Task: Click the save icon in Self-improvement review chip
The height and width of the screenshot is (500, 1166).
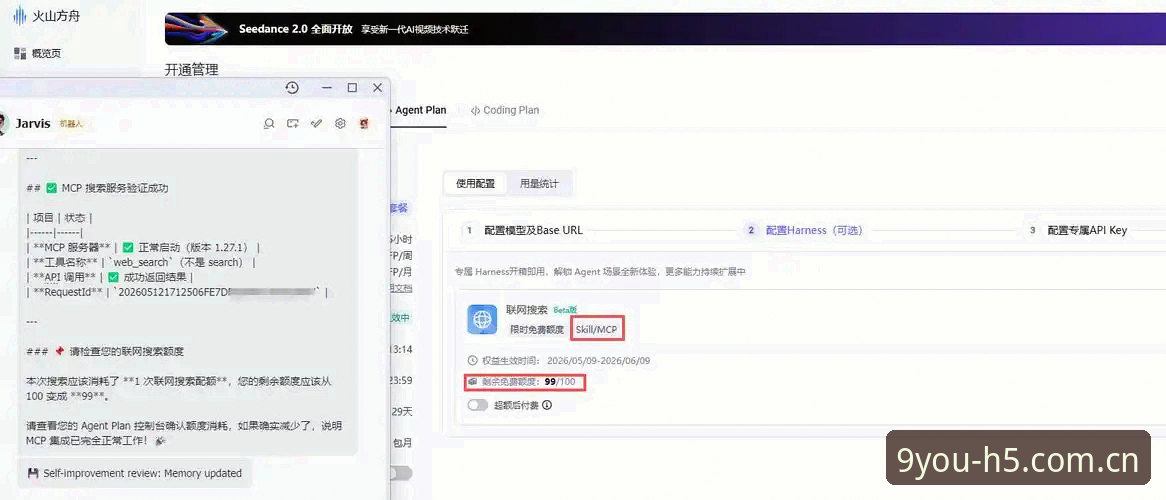Action: [33, 472]
